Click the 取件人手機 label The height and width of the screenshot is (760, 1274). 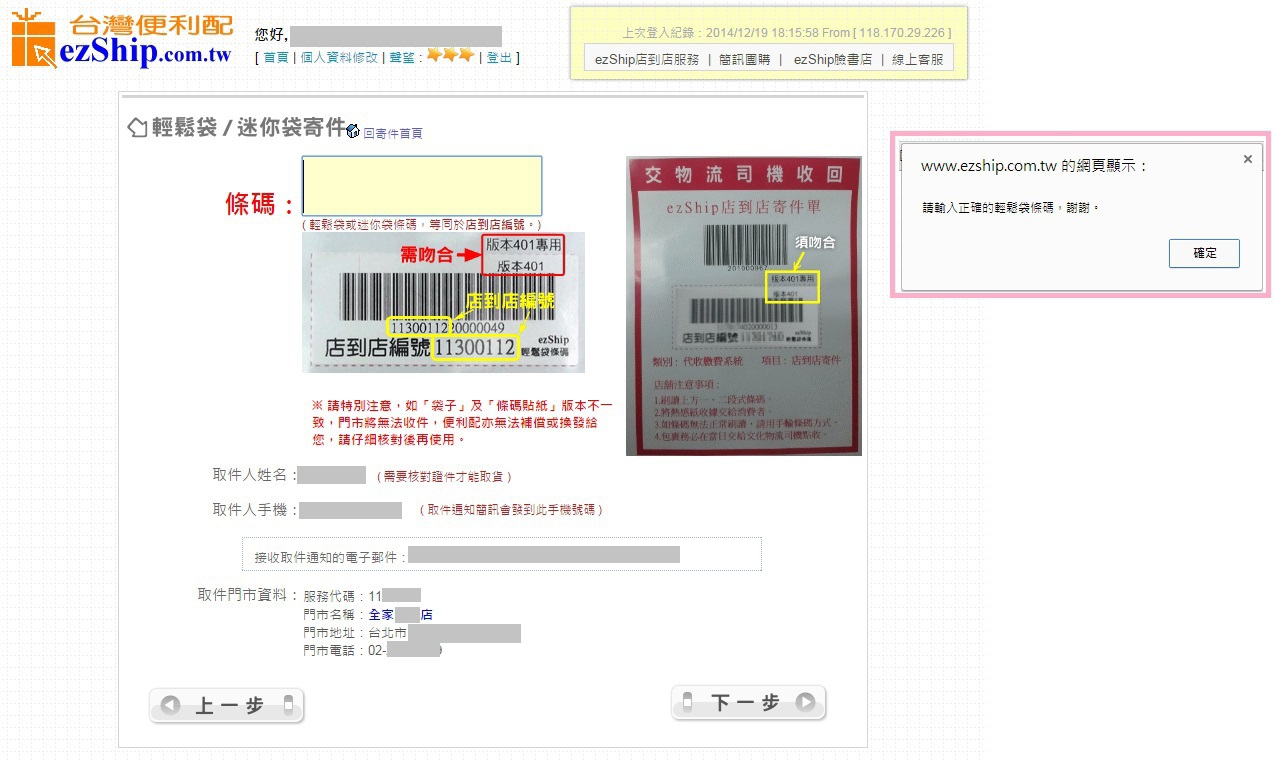255,510
